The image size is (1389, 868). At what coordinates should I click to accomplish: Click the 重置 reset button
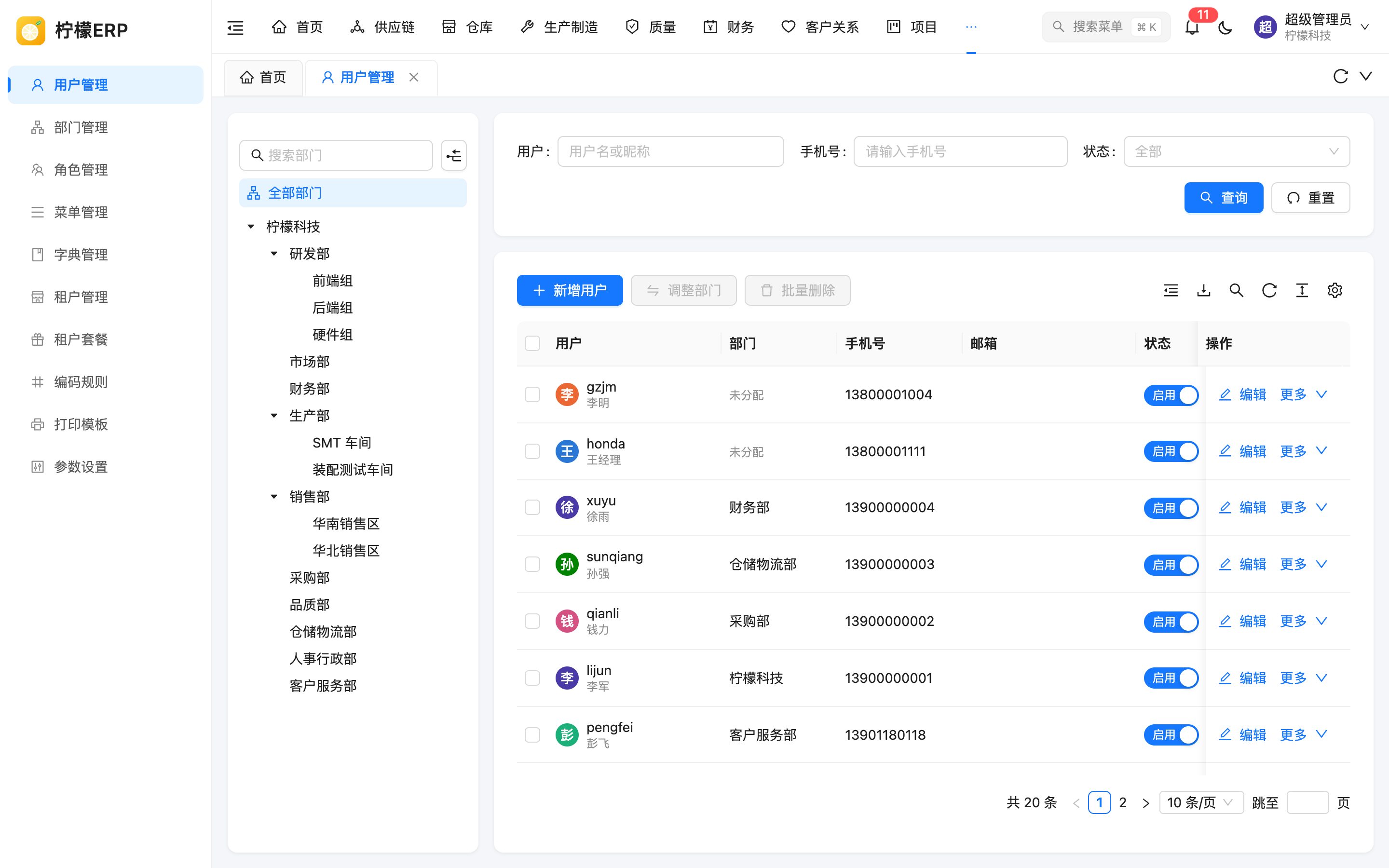click(1310, 198)
